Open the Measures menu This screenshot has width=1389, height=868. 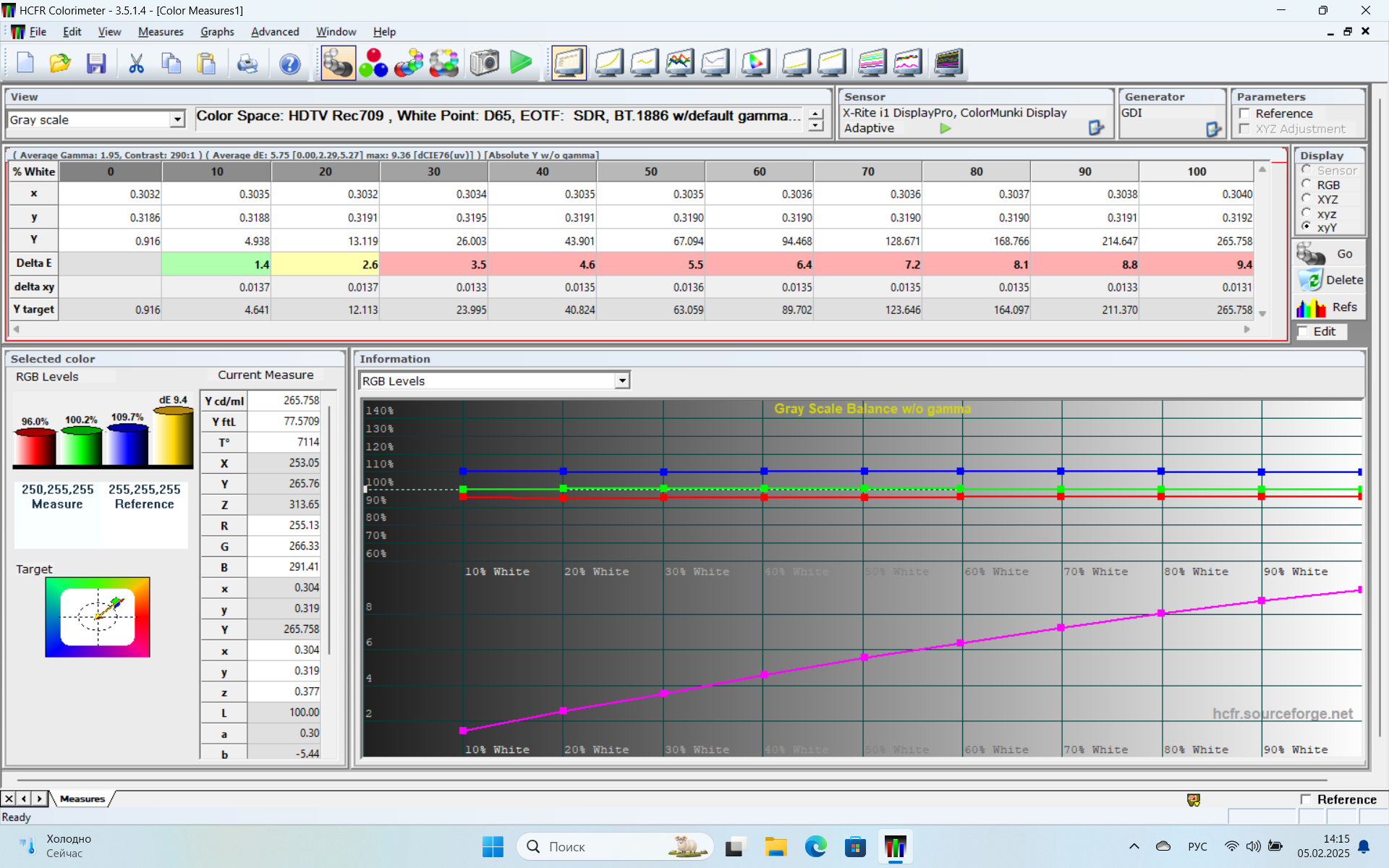pyautogui.click(x=161, y=32)
